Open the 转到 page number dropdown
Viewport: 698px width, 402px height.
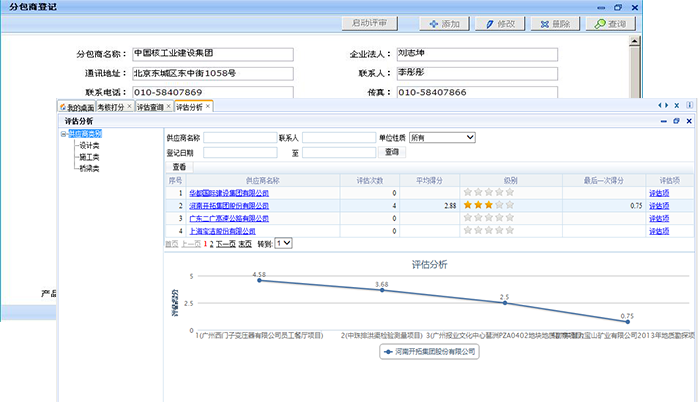(284, 244)
